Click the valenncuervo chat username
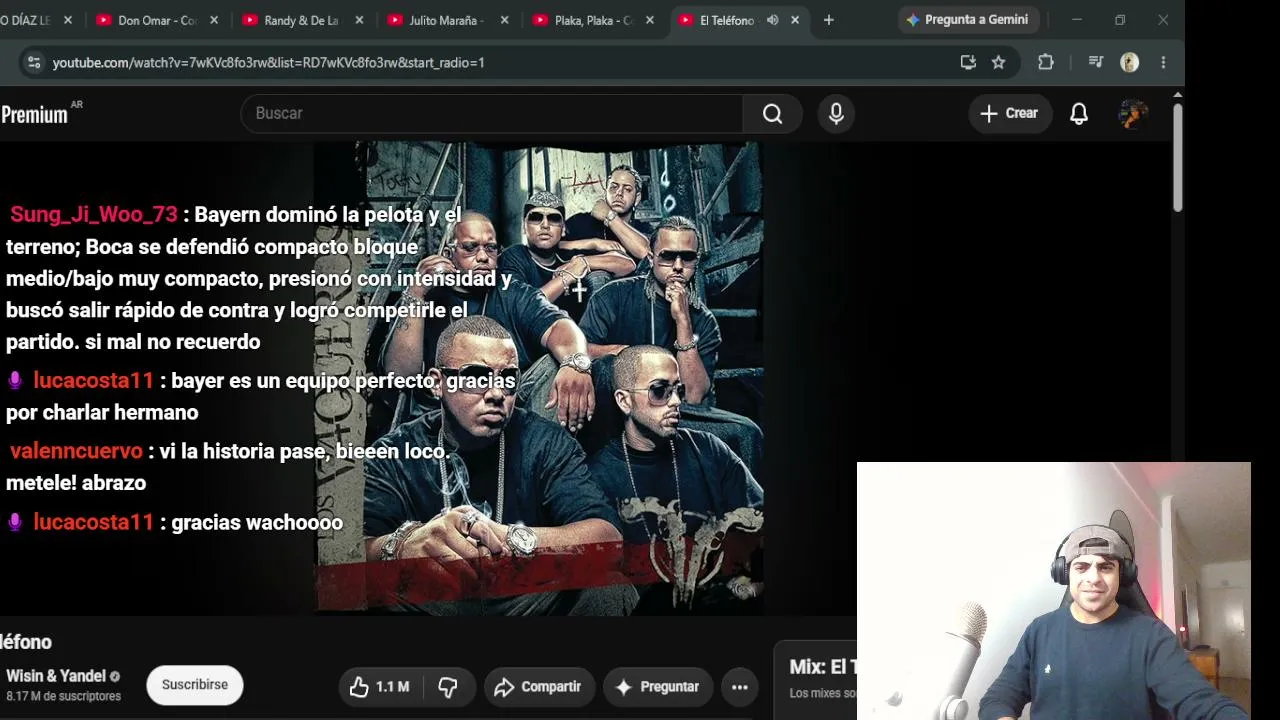The height and width of the screenshot is (720, 1280). point(76,451)
